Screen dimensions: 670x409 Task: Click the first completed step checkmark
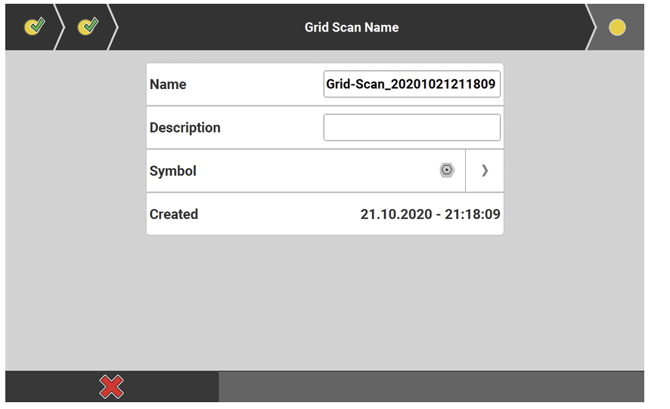(35, 27)
